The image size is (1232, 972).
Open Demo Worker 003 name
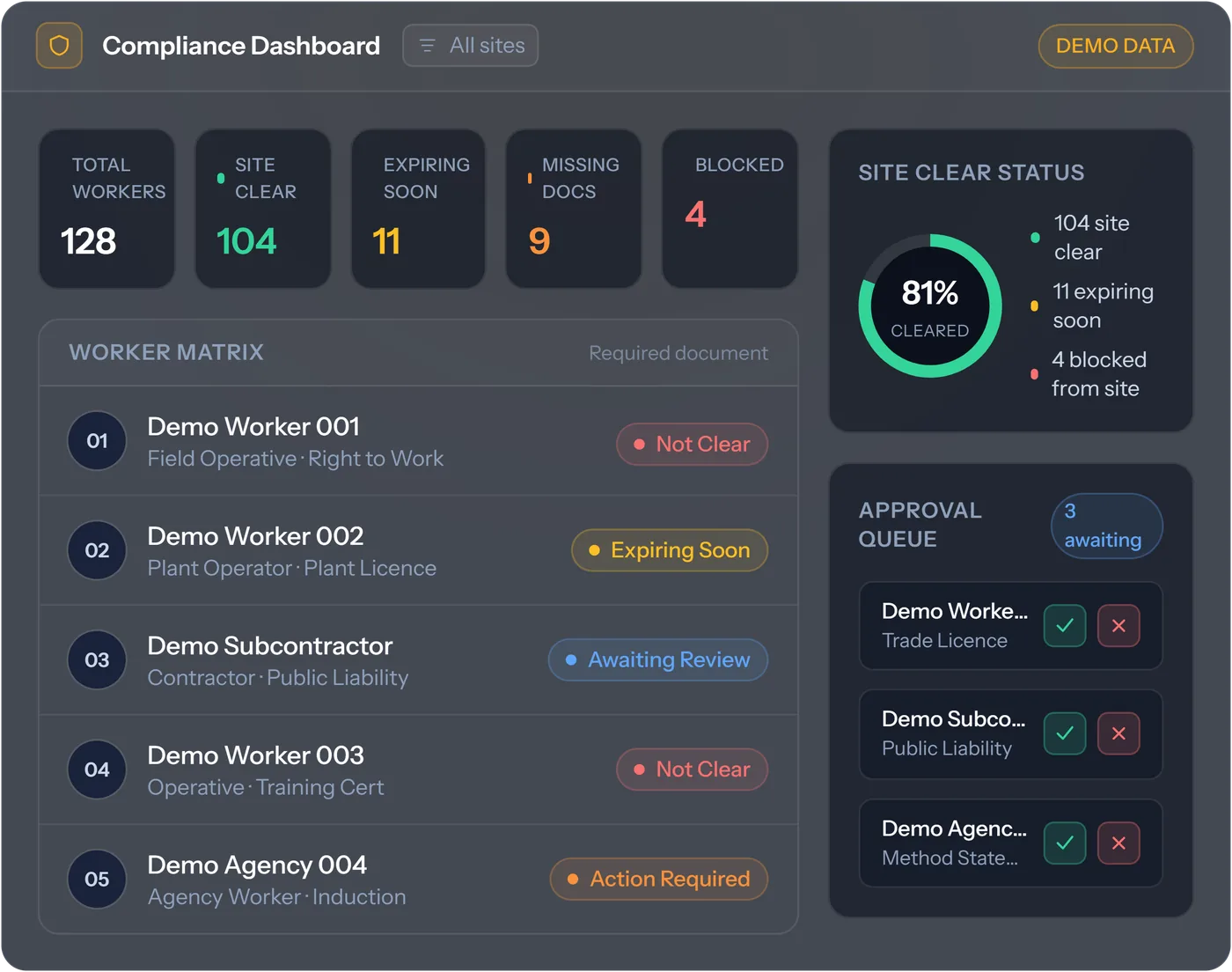tap(255, 755)
